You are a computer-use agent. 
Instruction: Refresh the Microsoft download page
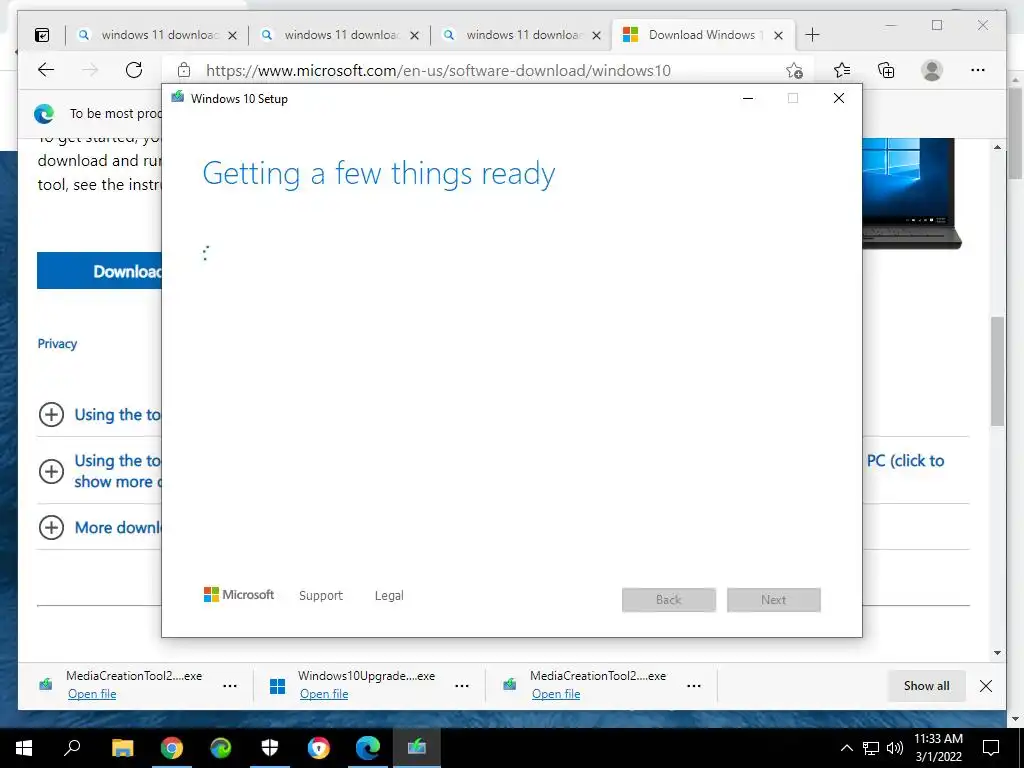[x=134, y=70]
